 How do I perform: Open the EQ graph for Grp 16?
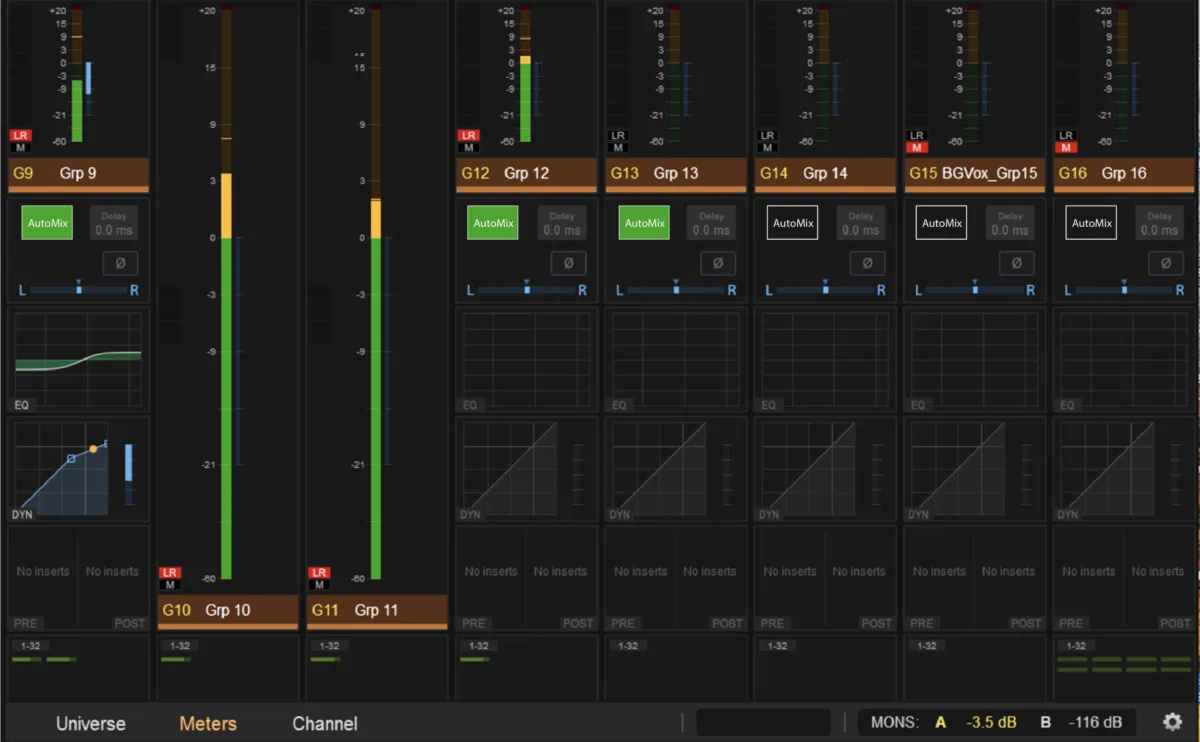(1123, 361)
